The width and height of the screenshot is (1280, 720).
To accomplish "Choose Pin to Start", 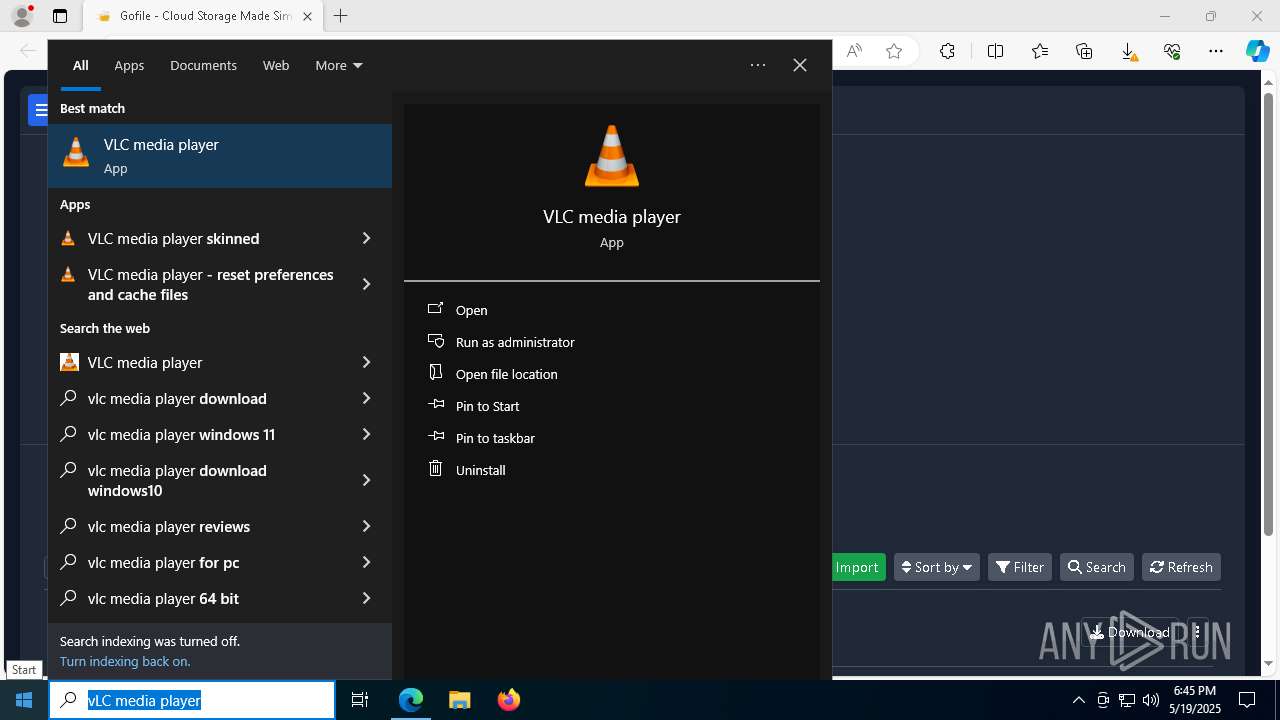I will point(612,406).
